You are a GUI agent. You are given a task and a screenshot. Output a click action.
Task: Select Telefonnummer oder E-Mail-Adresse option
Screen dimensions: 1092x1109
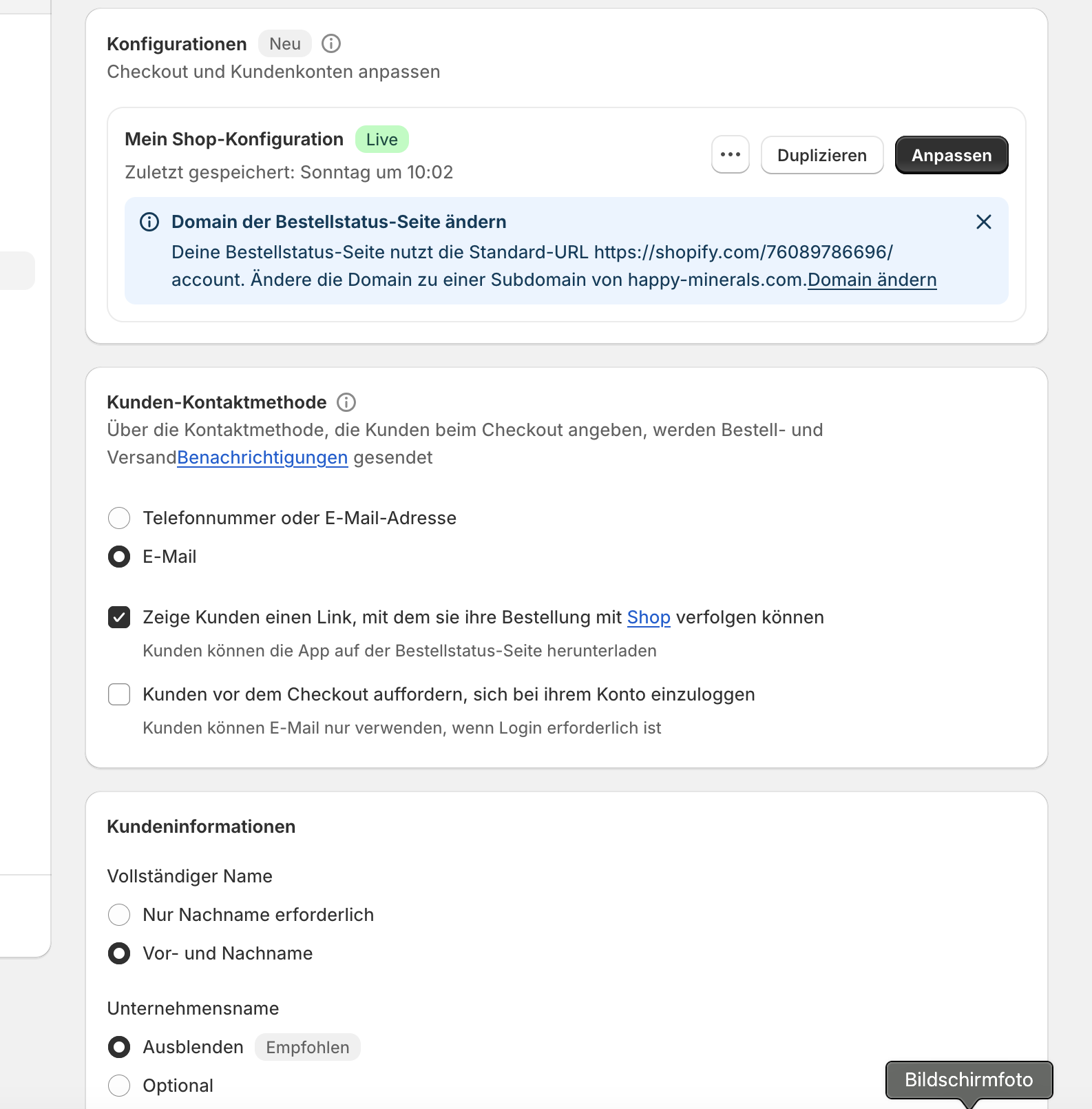(119, 518)
